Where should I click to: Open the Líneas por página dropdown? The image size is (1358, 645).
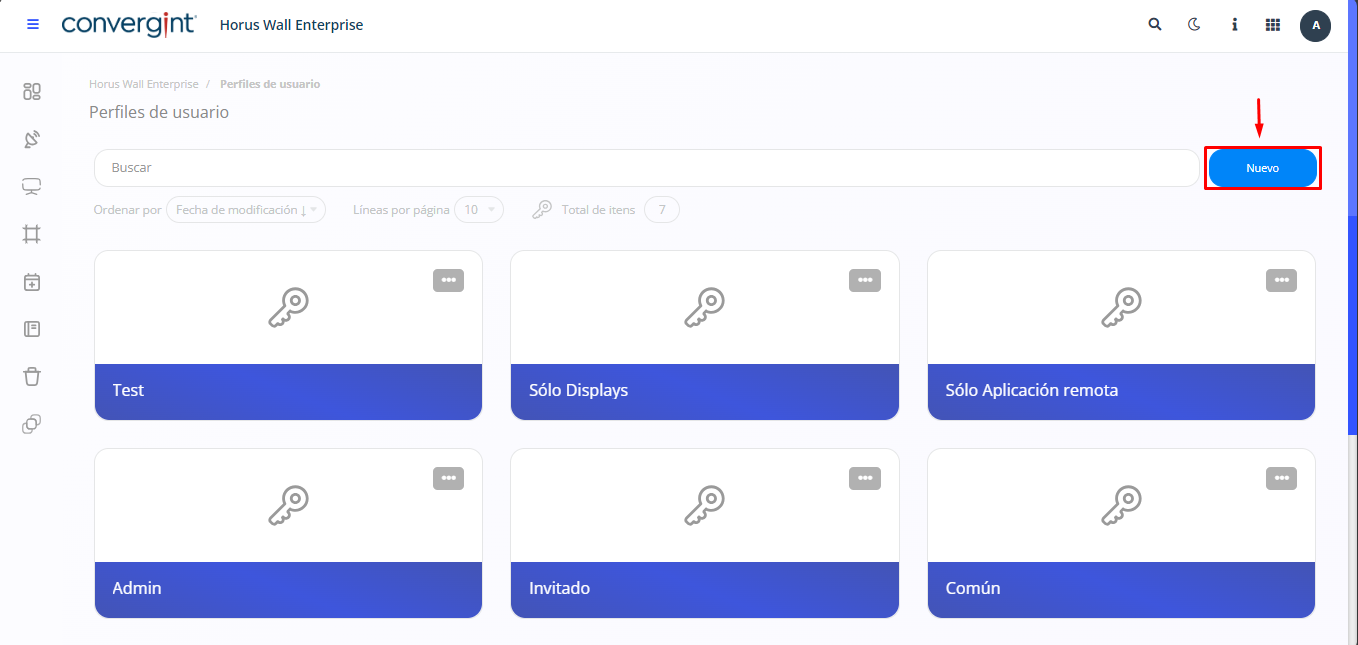(x=479, y=209)
